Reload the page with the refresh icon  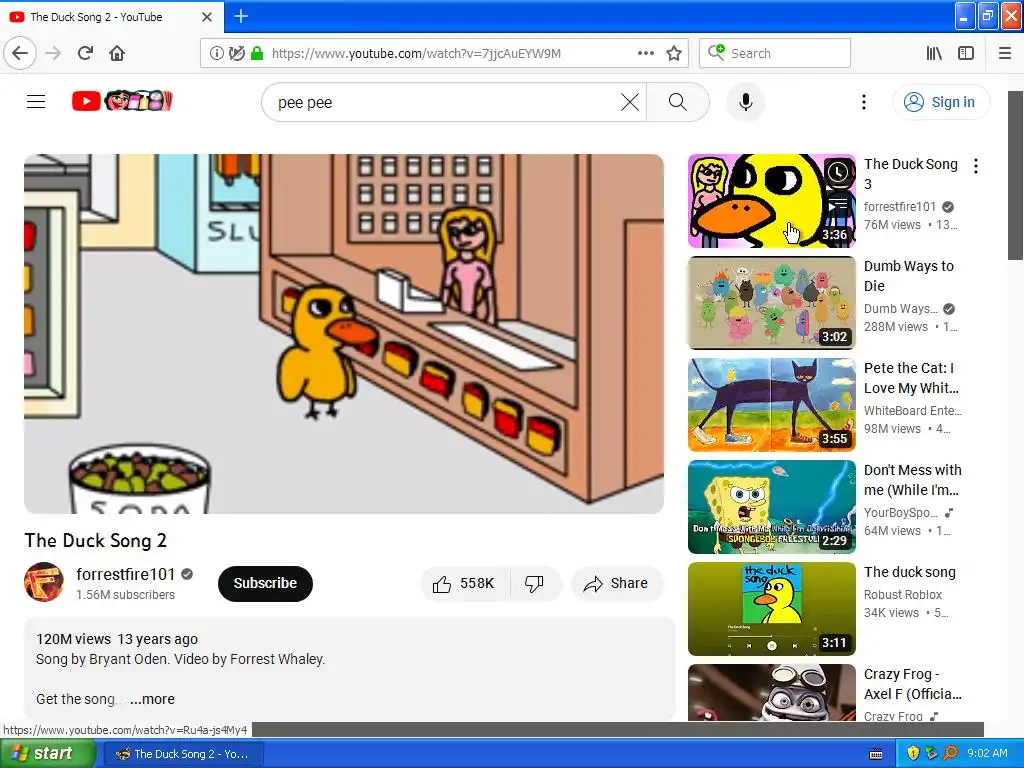tap(85, 53)
